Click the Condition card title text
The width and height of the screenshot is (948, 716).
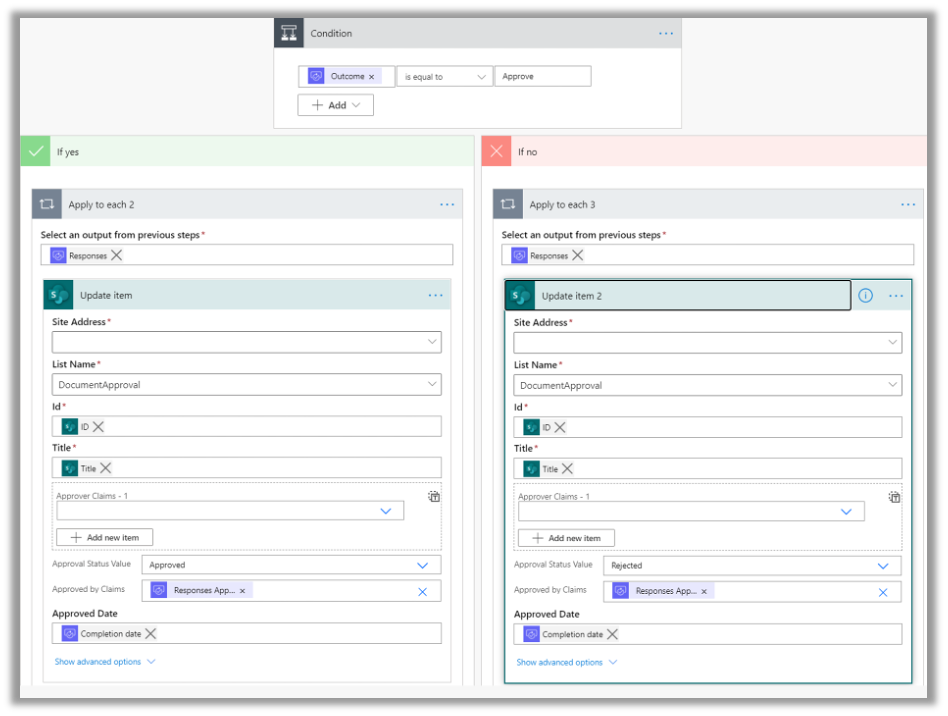coord(331,33)
